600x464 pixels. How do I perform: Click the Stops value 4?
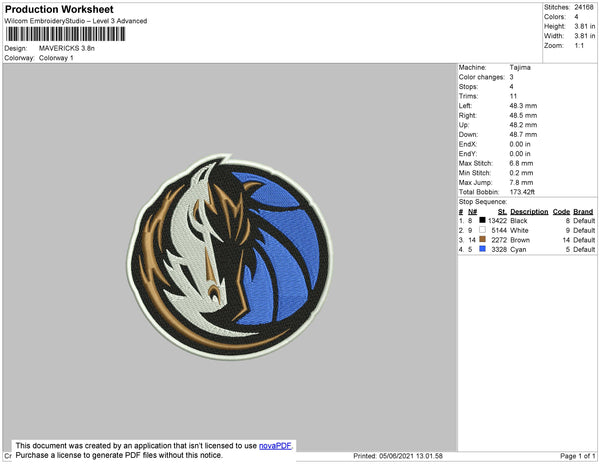pos(512,86)
